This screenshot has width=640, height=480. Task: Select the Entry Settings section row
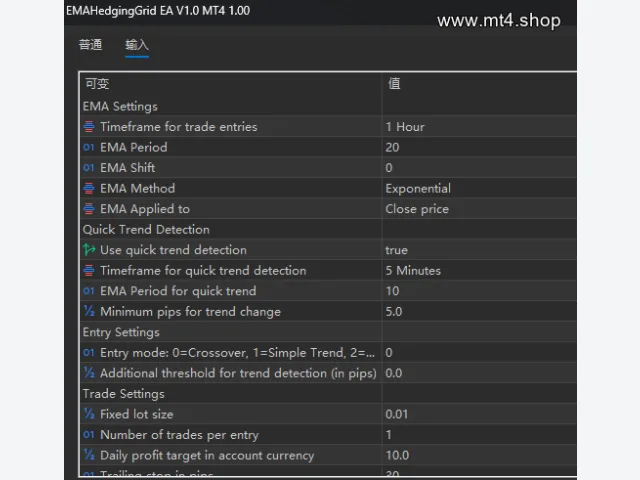point(328,332)
